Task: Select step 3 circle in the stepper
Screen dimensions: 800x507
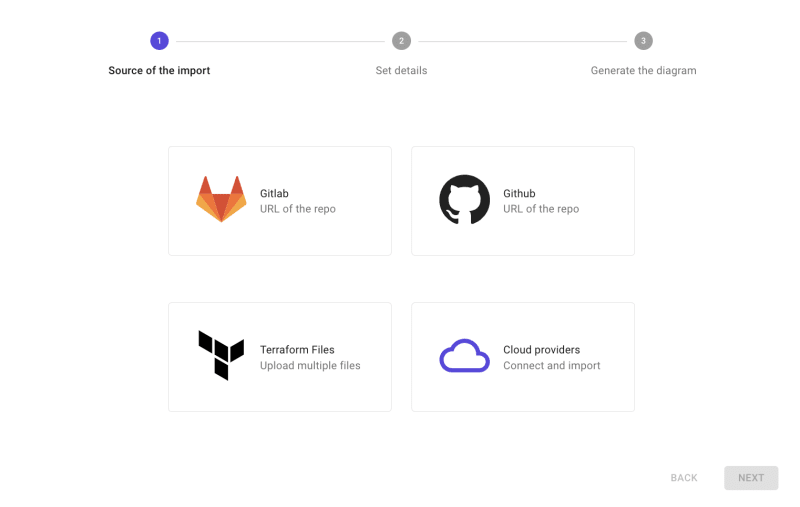Action: [643, 41]
